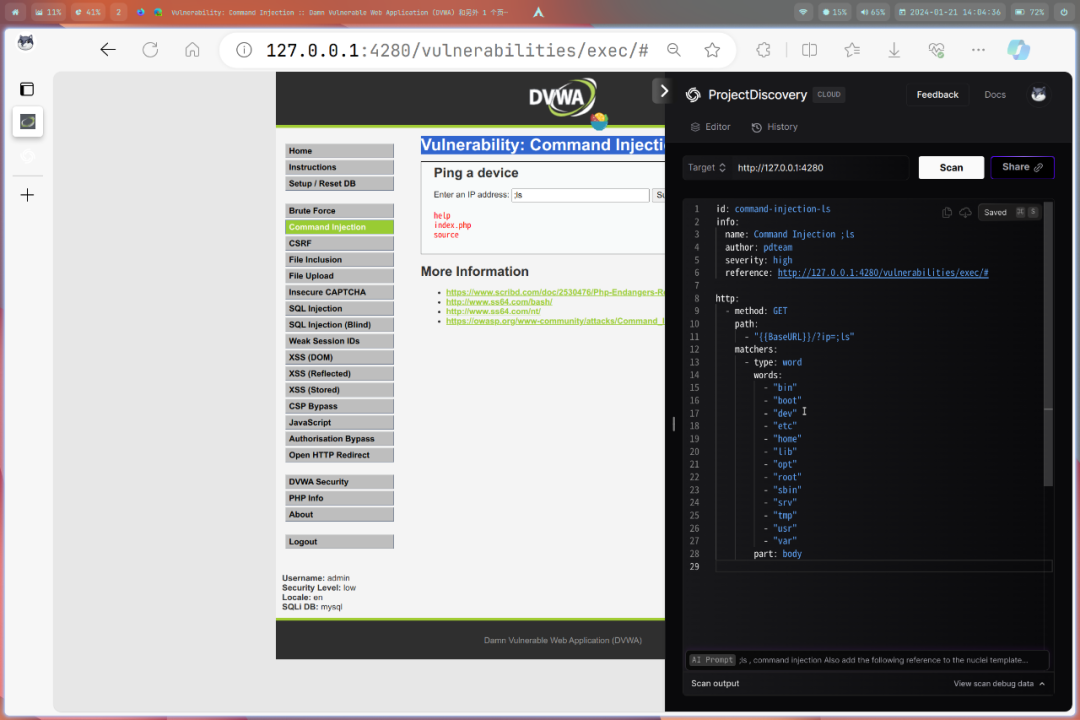Screen dimensions: 1080x720
Task: Expand View scan debug data
Action: 999,683
